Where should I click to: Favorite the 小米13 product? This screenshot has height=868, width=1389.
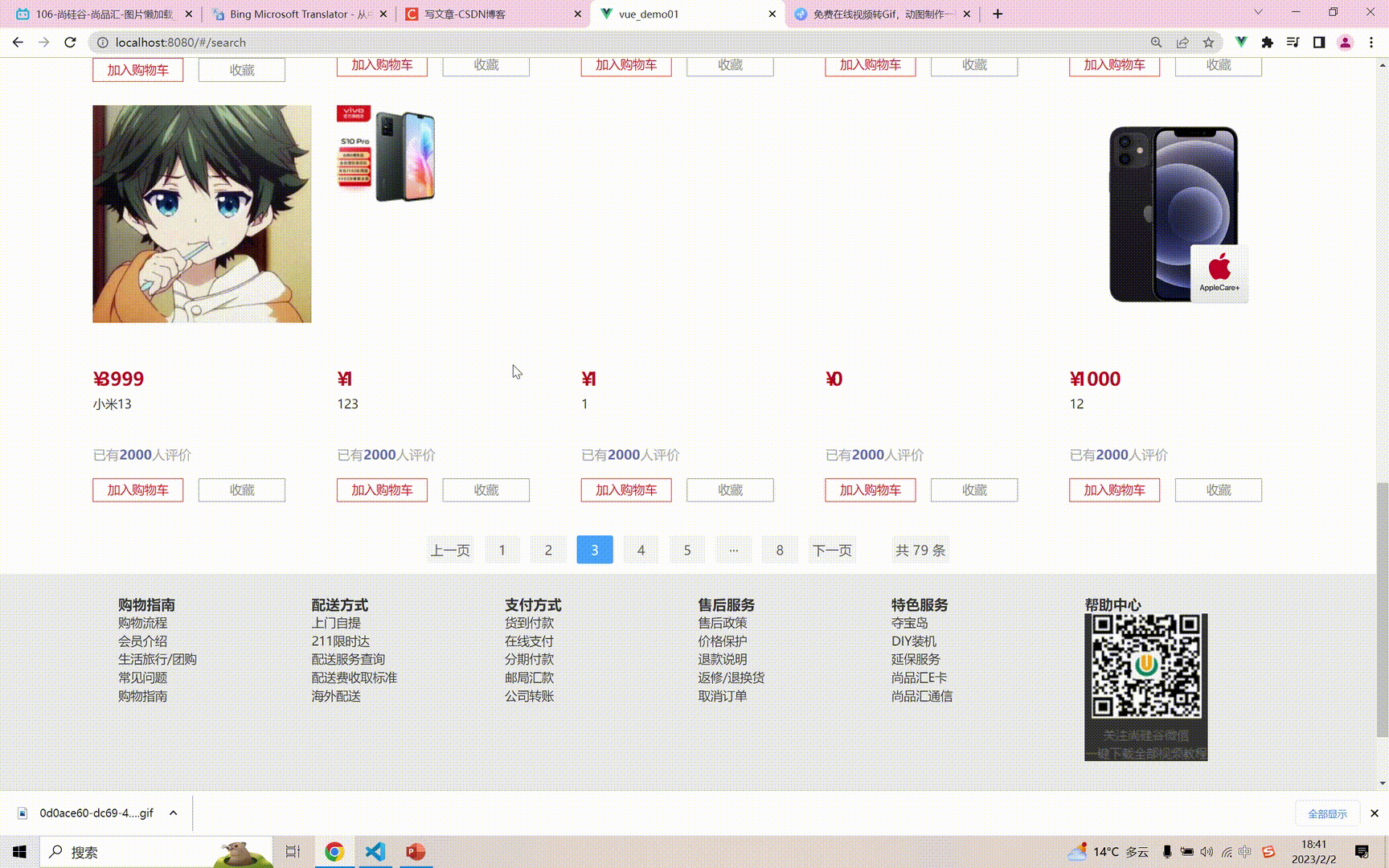point(242,490)
